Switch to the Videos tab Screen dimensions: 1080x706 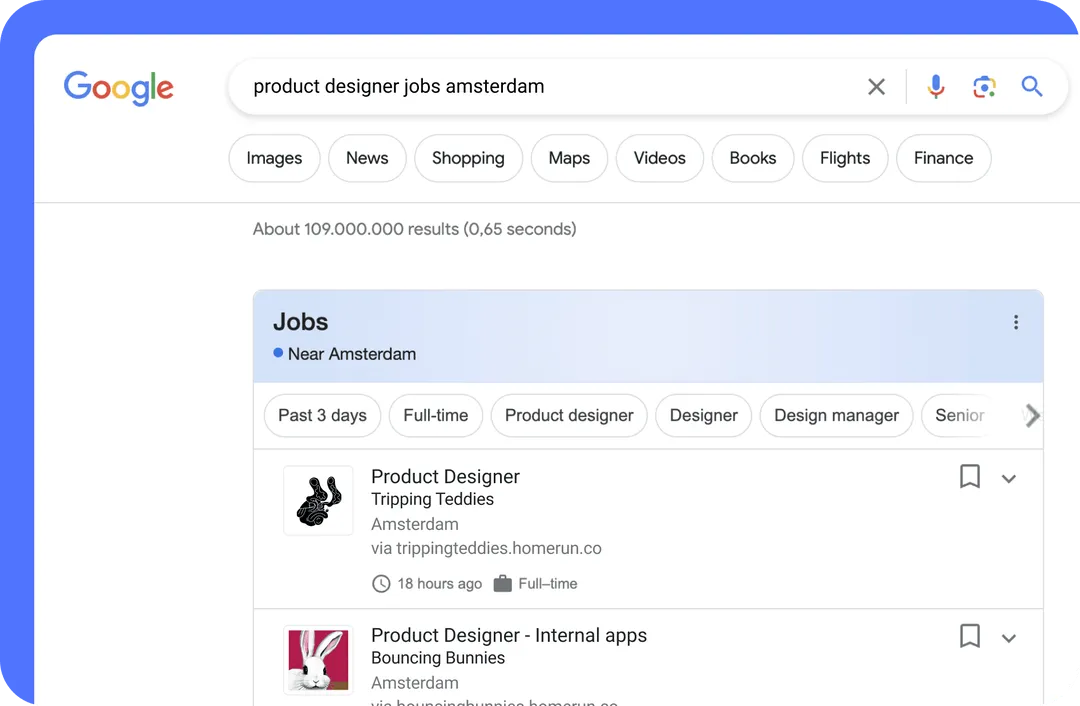(660, 158)
